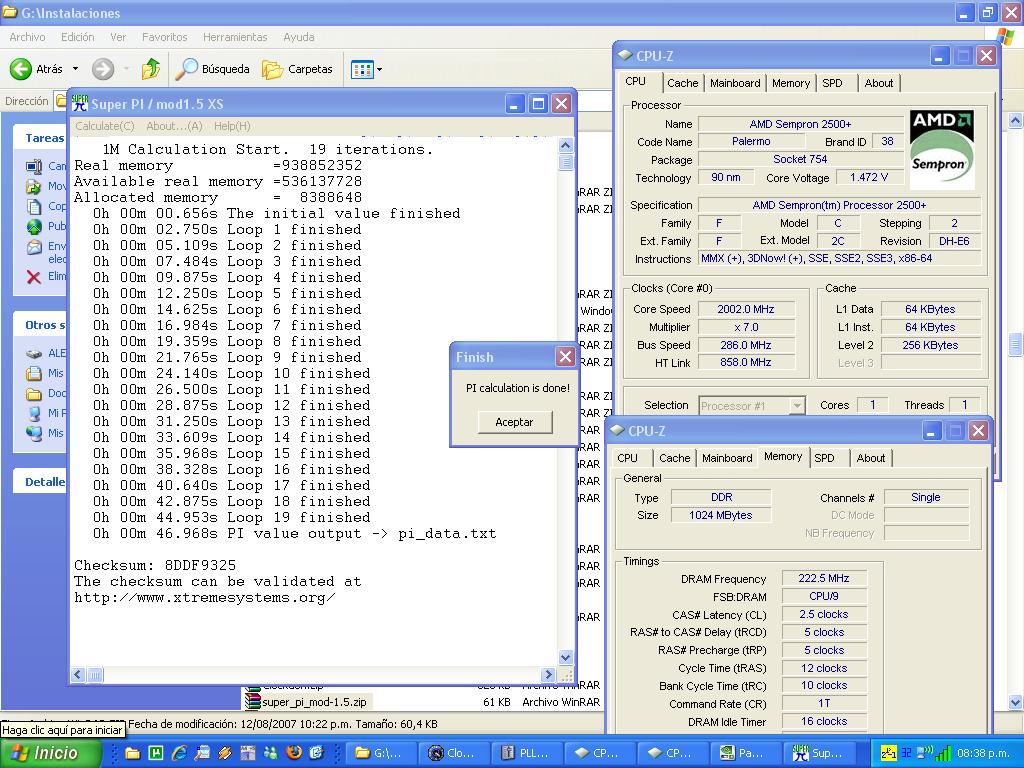Open Super PI Help(H) menu
This screenshot has width=1024, height=768.
tap(232, 126)
